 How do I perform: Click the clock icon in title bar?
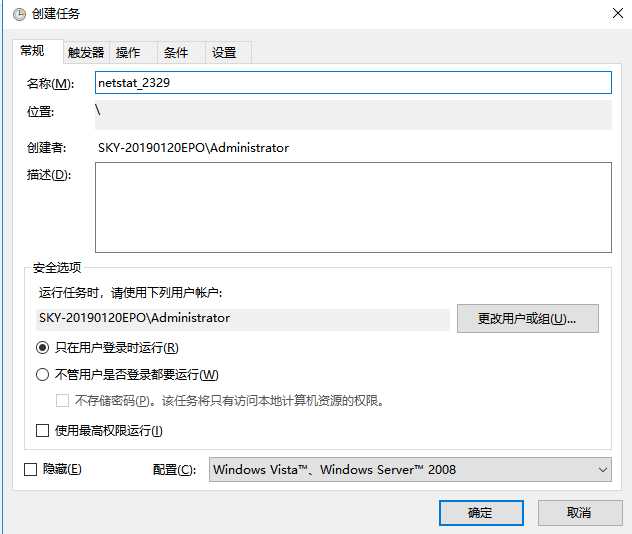(x=19, y=15)
